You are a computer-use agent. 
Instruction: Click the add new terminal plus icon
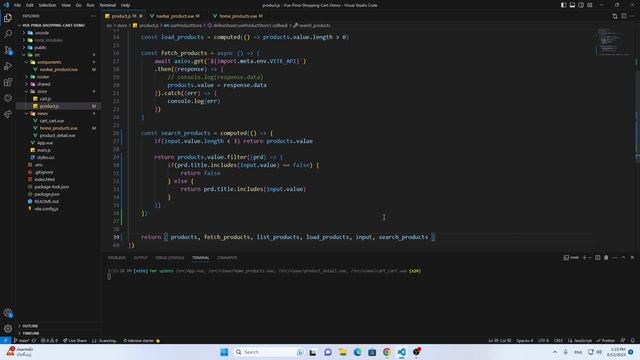[x=584, y=258]
